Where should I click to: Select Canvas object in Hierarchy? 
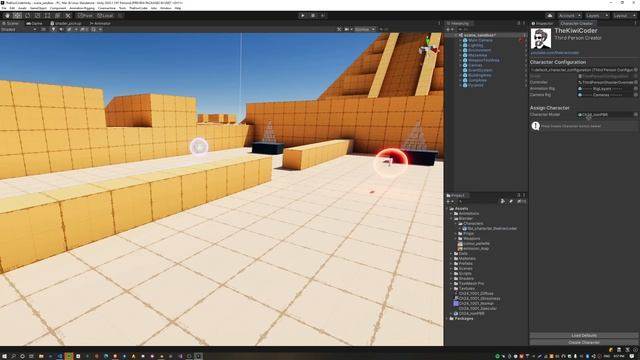[475, 65]
